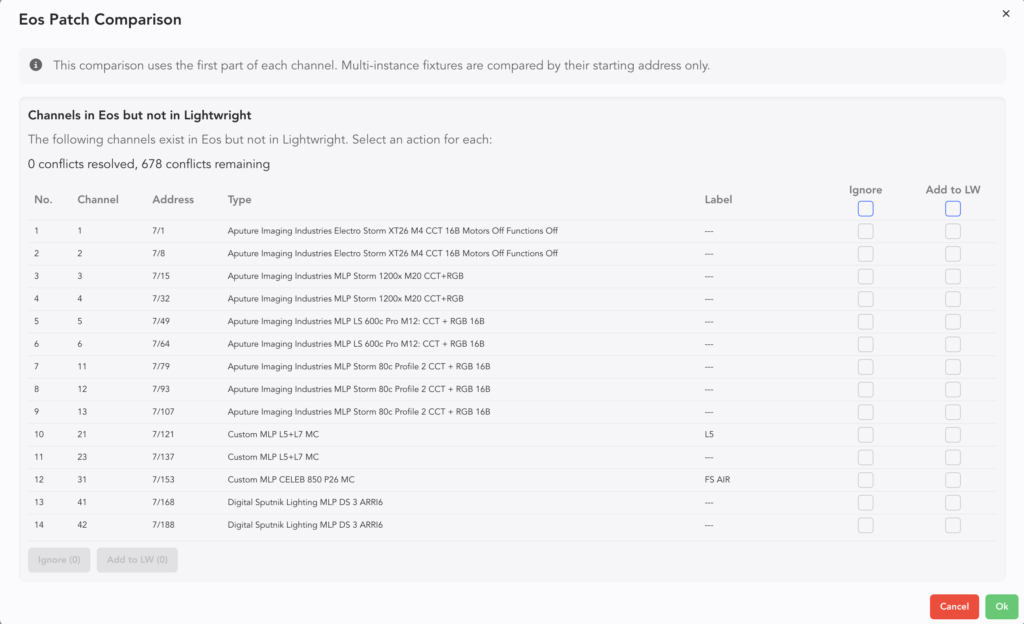
Task: Confirm with the green Ok button
Action: pyautogui.click(x=1001, y=607)
